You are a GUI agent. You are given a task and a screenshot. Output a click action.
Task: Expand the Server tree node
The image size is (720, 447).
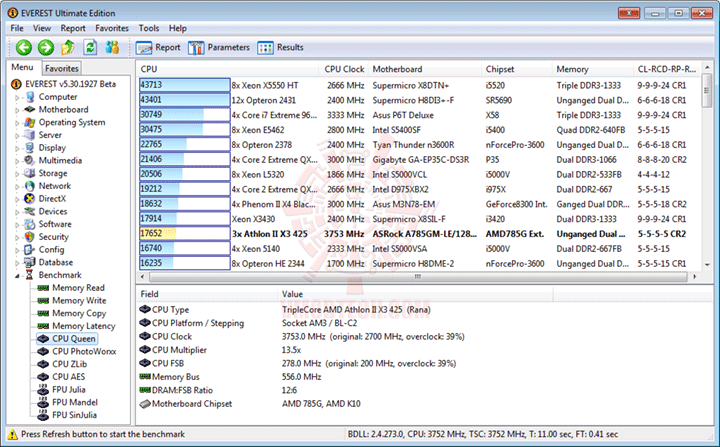coord(17,136)
